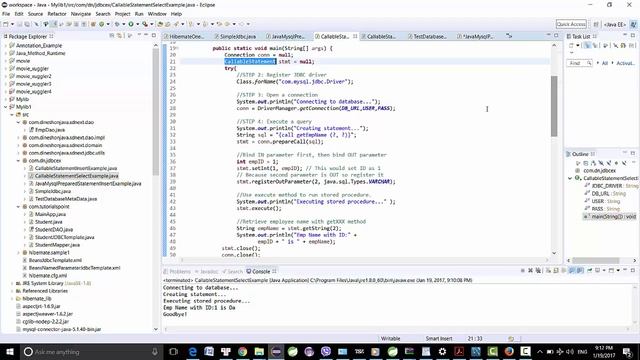
Task: Switch to the TestDatabase editor tab
Action: (428, 36)
